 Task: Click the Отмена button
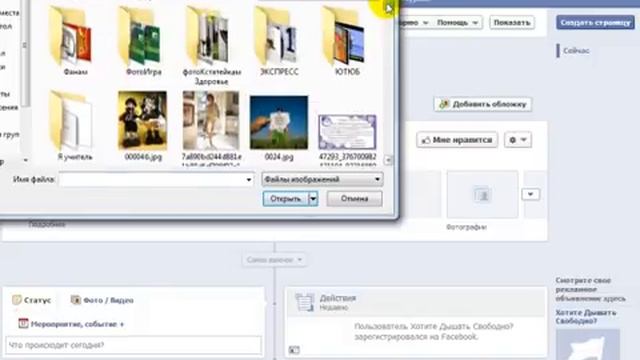(x=354, y=199)
